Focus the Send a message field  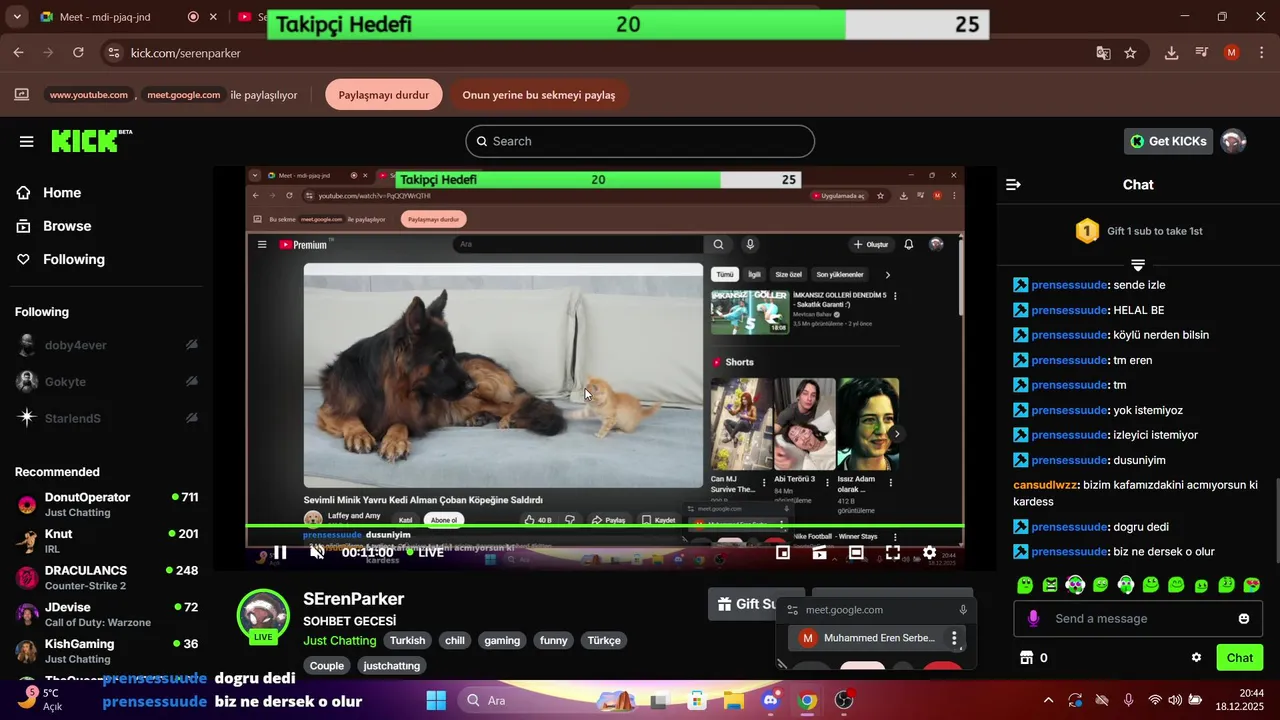1138,619
